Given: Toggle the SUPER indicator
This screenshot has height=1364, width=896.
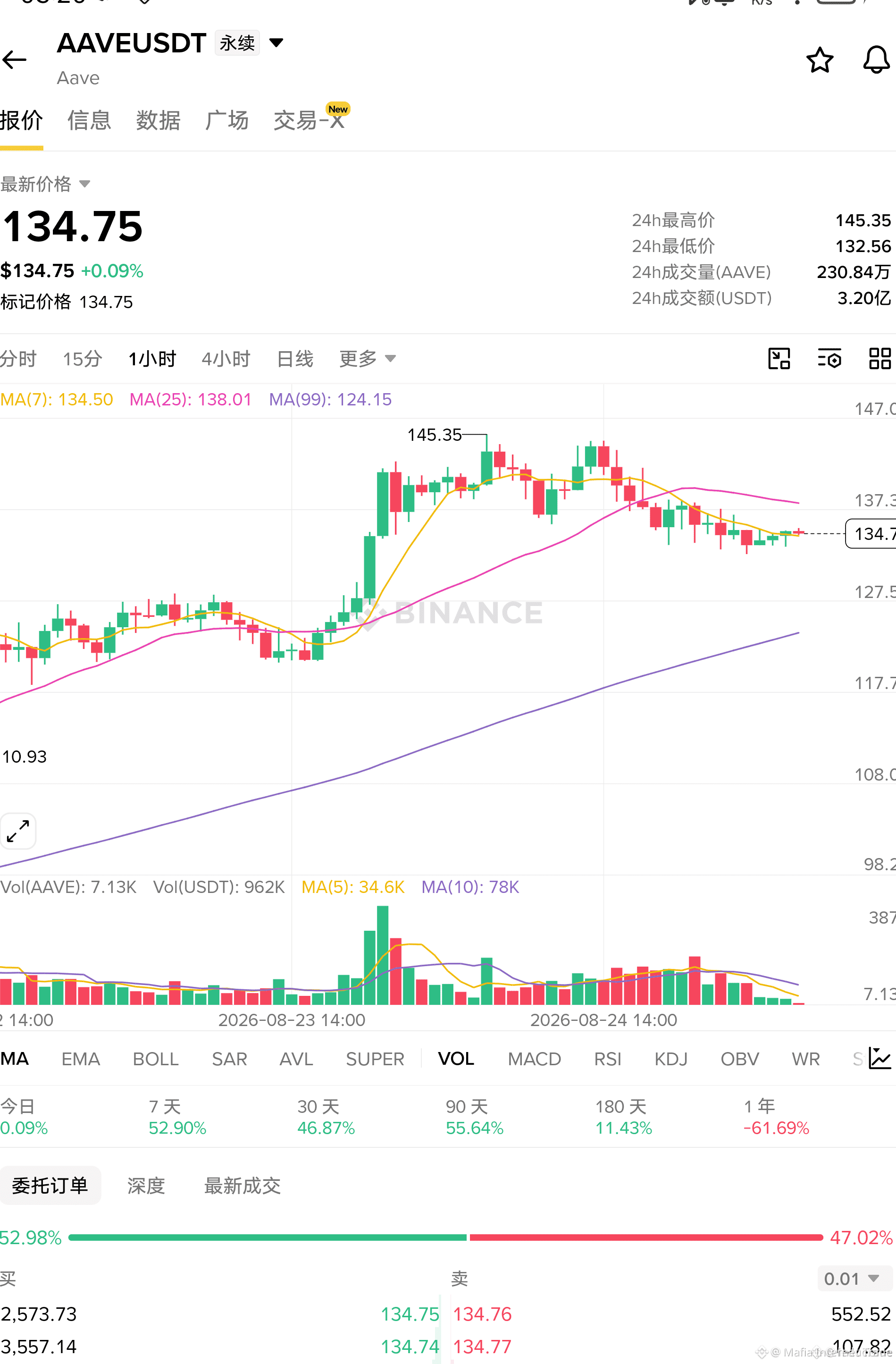Looking at the screenshot, I should pyautogui.click(x=375, y=1059).
